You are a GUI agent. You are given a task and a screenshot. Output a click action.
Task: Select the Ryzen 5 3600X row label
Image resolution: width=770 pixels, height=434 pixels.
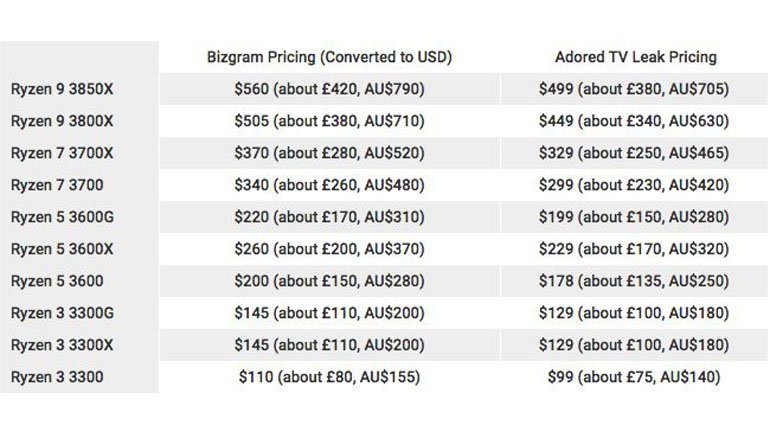[62, 249]
